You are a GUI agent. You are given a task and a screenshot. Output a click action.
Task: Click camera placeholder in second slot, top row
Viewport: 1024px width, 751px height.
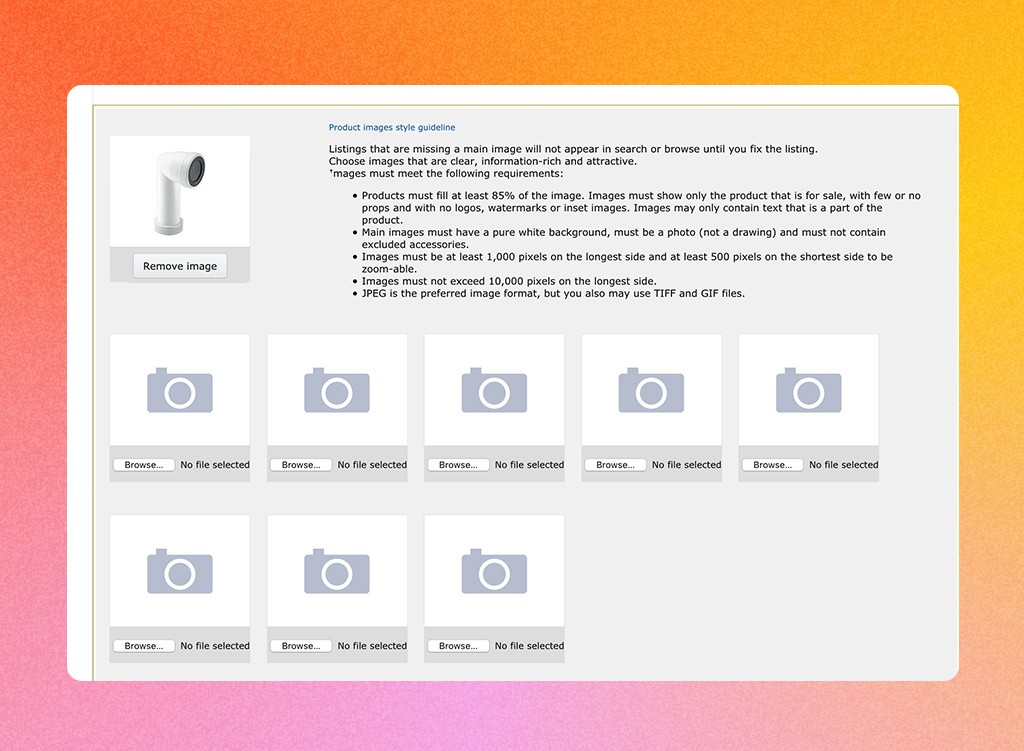click(x=337, y=390)
